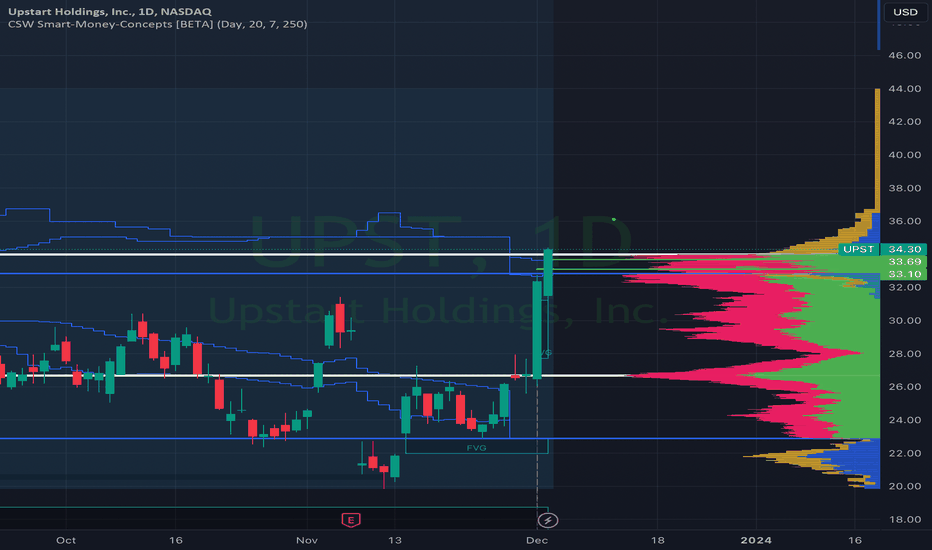Click the Upstart Holdings symbol title
Screen dimensions: 932x550
(109, 11)
